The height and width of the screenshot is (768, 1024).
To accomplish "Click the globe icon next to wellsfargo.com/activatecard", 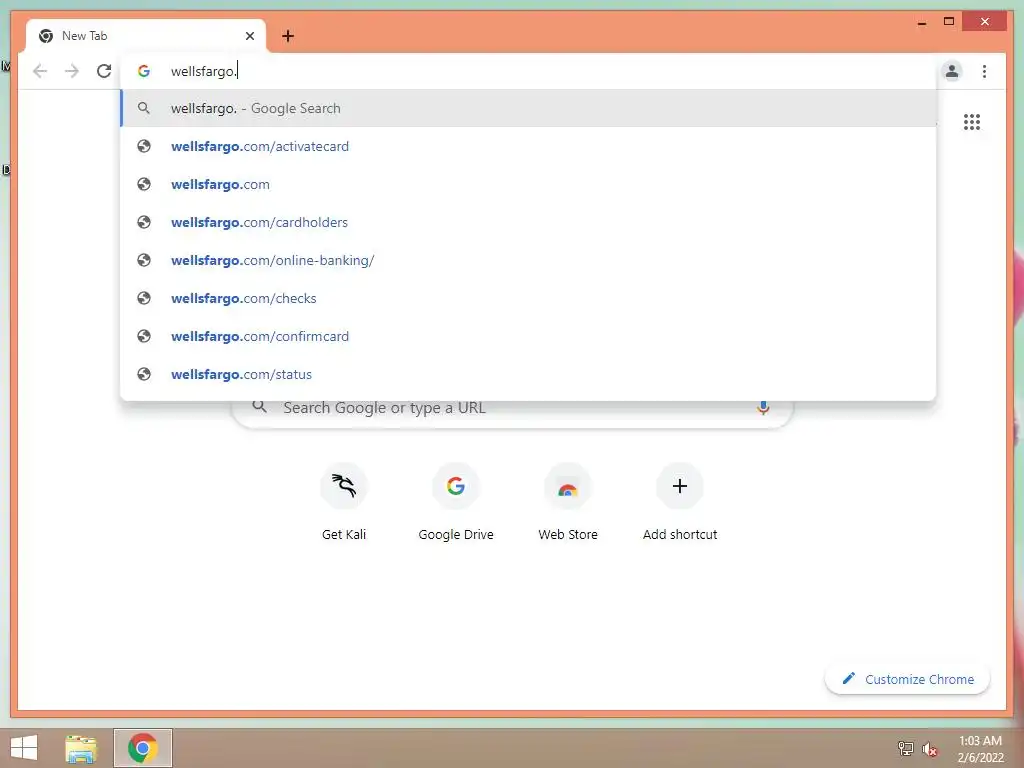I will tap(144, 146).
